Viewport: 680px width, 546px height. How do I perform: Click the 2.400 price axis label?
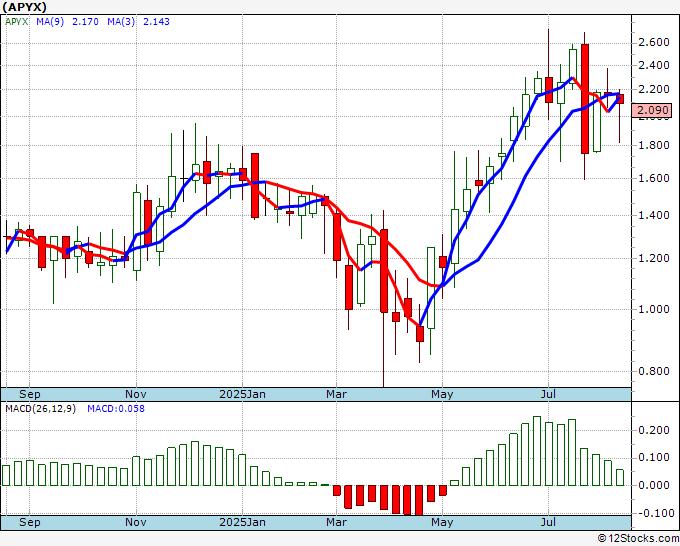654,65
